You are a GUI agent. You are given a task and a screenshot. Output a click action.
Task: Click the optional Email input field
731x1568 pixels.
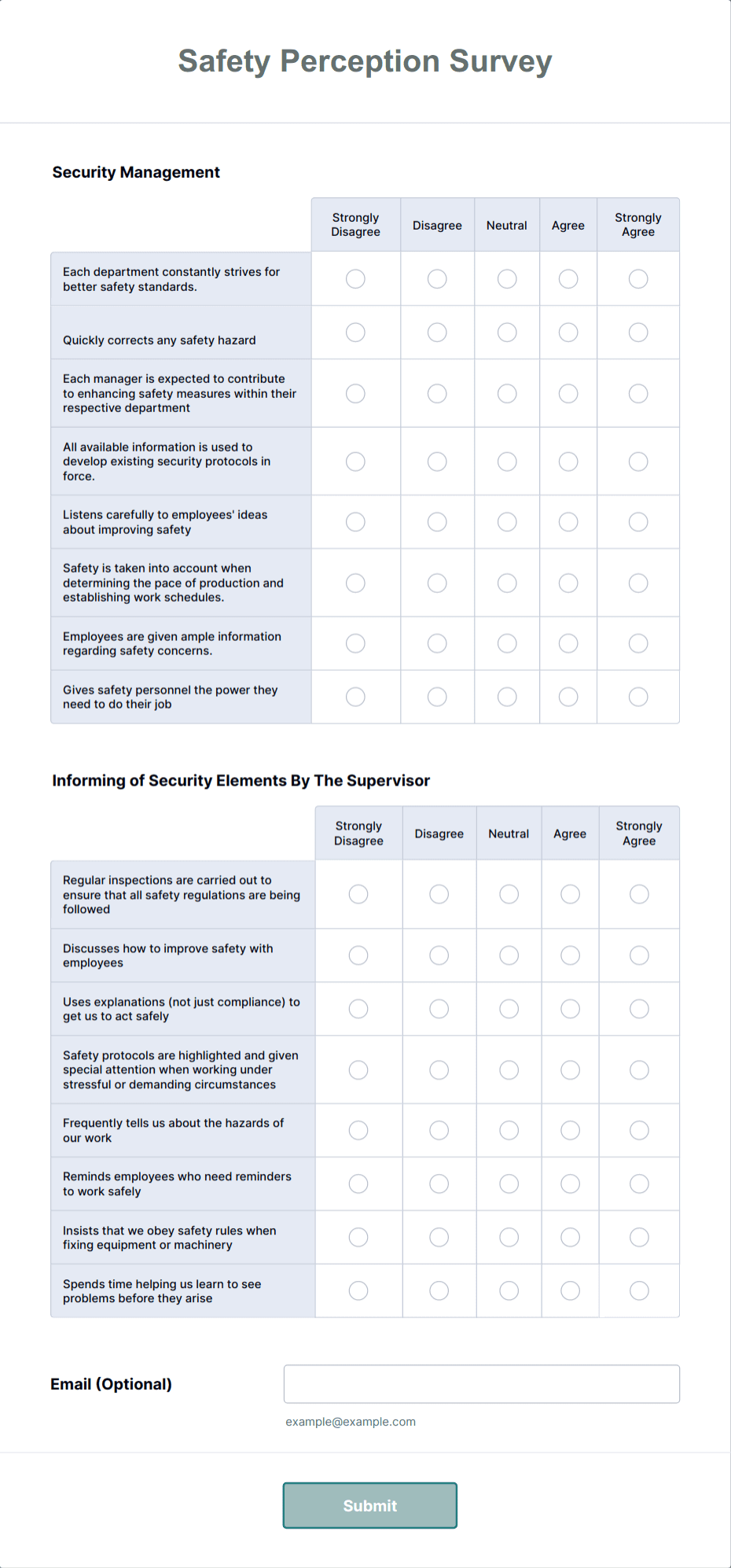[482, 1383]
